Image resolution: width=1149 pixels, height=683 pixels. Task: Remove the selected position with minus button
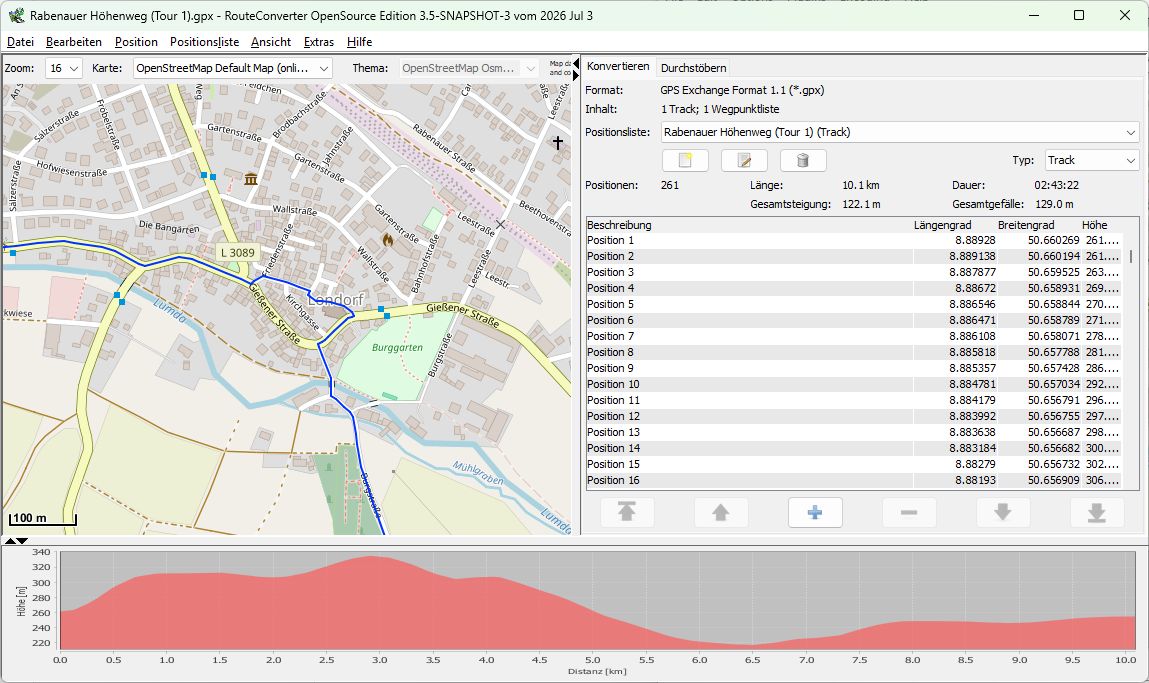909,512
